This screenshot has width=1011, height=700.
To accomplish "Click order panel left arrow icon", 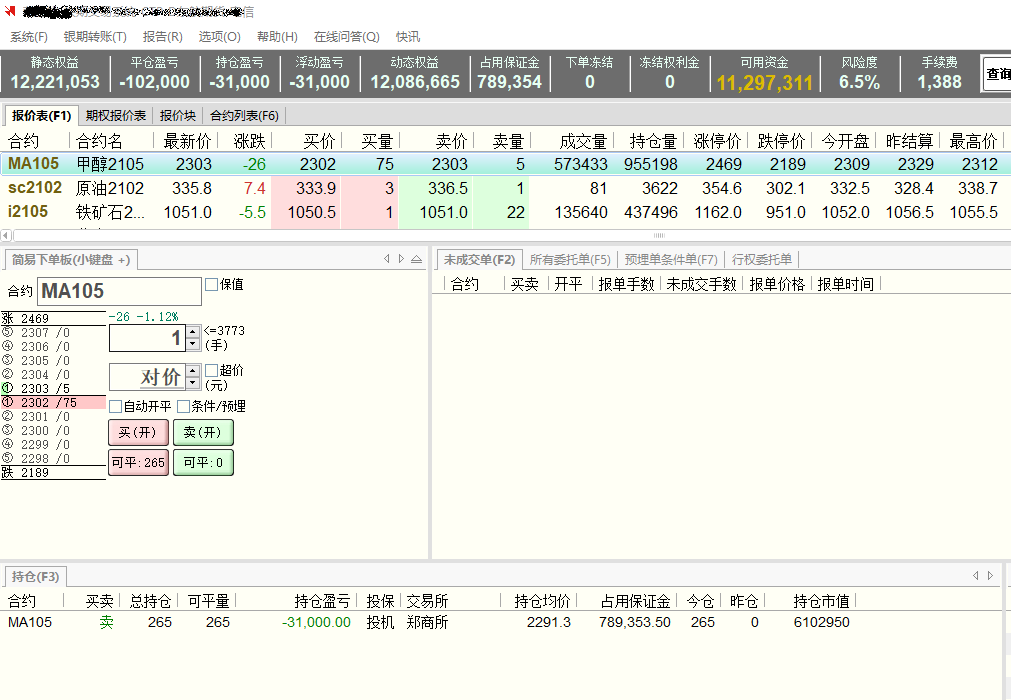I will click(x=387, y=259).
